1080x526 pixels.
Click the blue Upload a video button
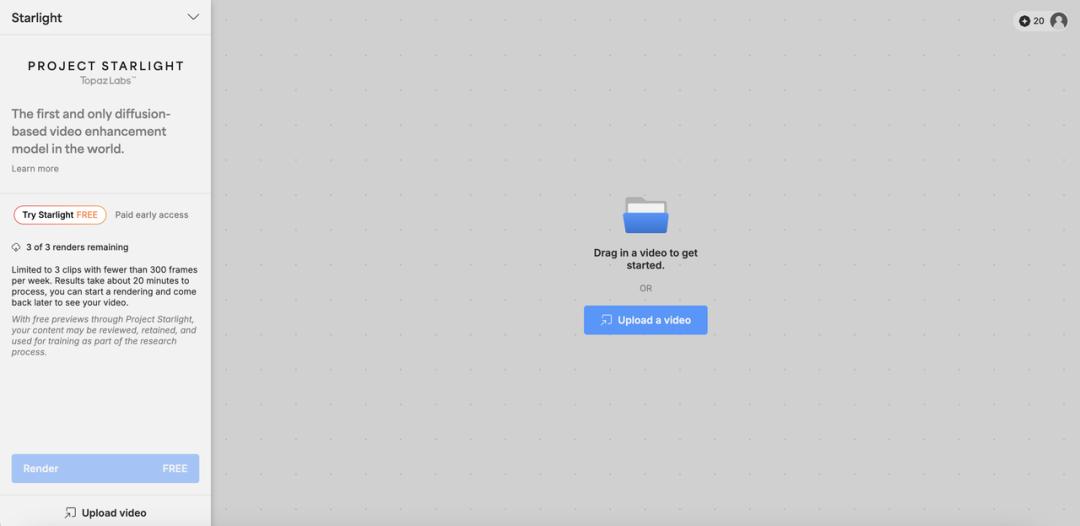(645, 320)
